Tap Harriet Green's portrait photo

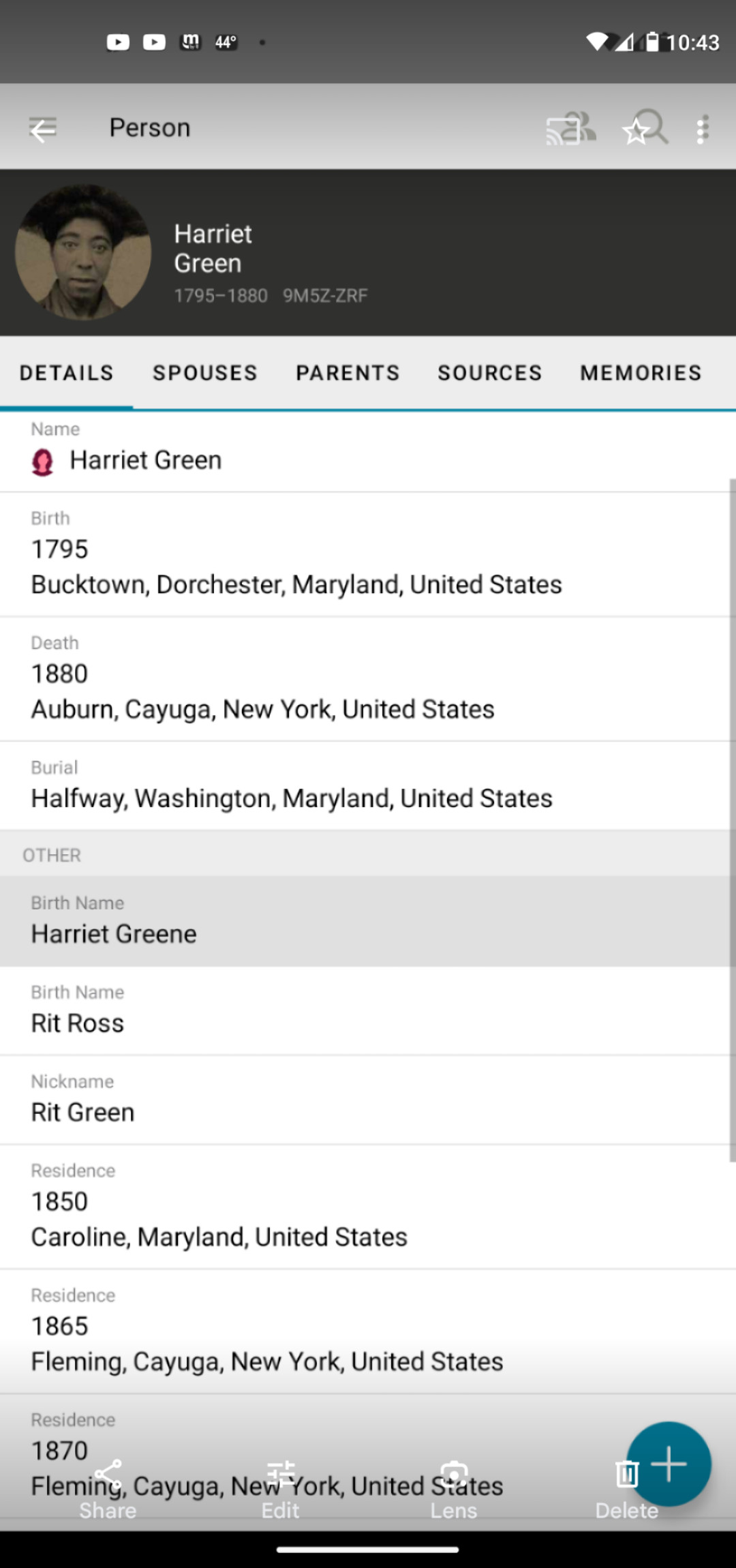point(83,252)
